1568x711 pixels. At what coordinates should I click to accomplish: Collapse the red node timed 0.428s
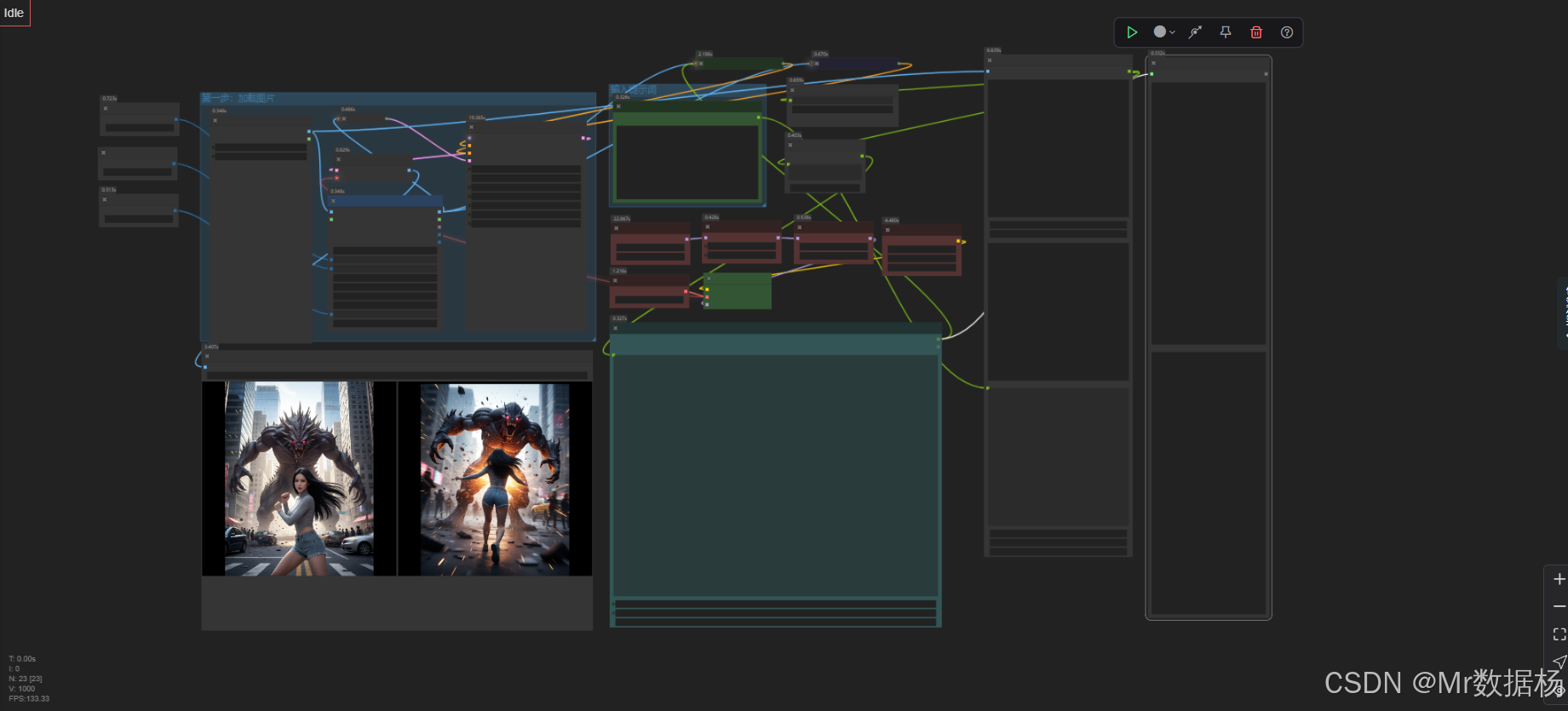tap(707, 226)
